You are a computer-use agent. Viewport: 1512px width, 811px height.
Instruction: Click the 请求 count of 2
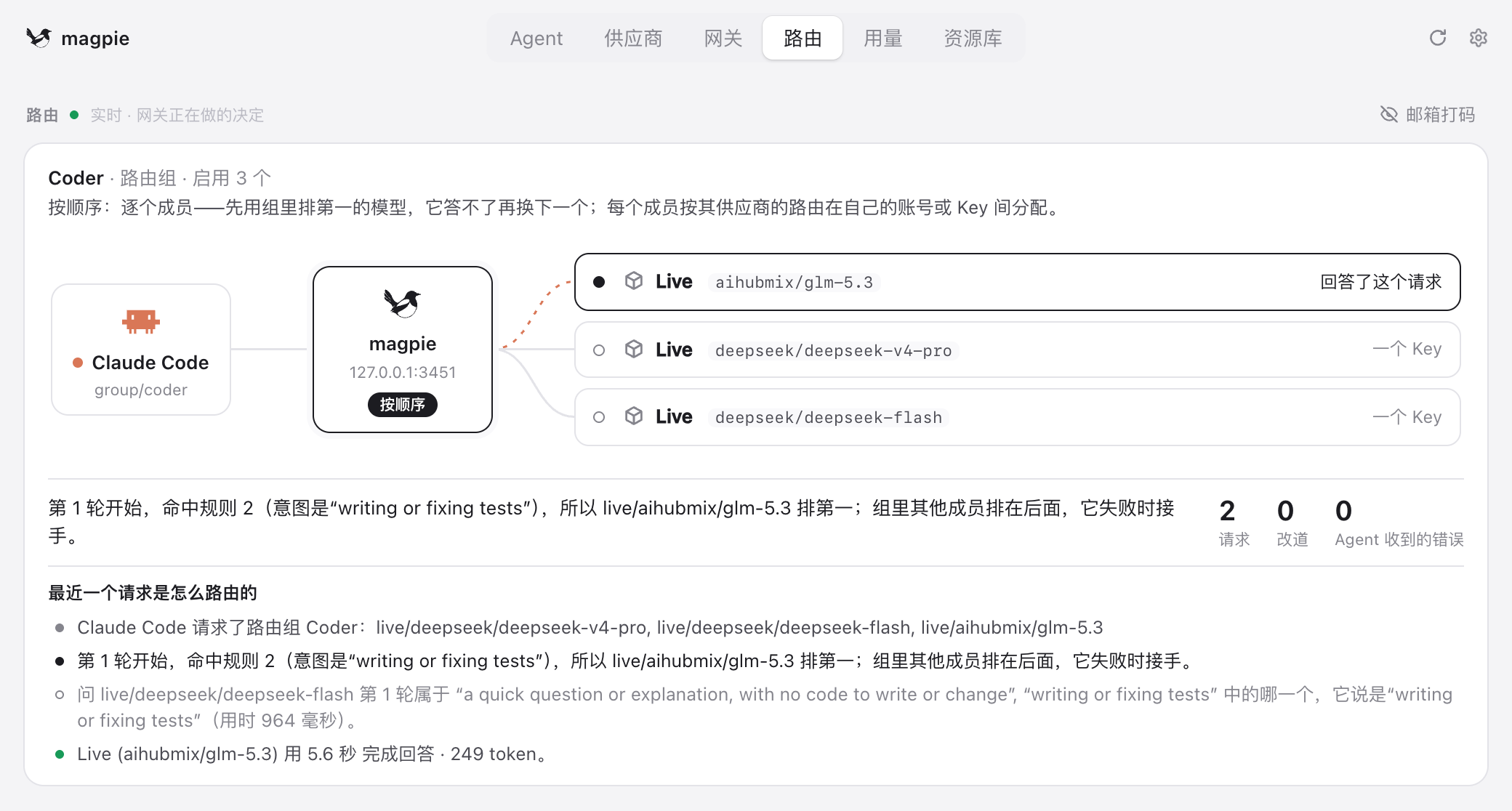[x=1228, y=511]
